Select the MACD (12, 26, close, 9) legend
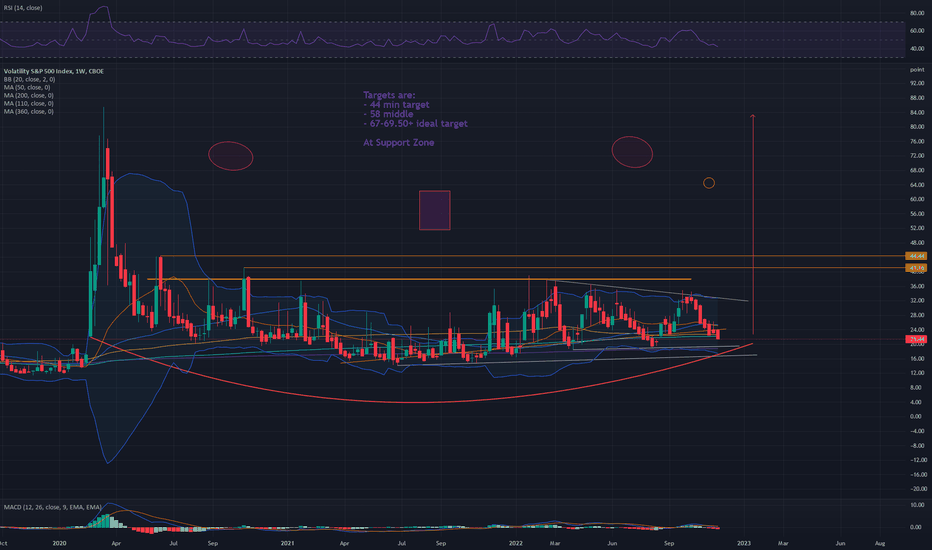This screenshot has height=550, width=932. click(52, 507)
